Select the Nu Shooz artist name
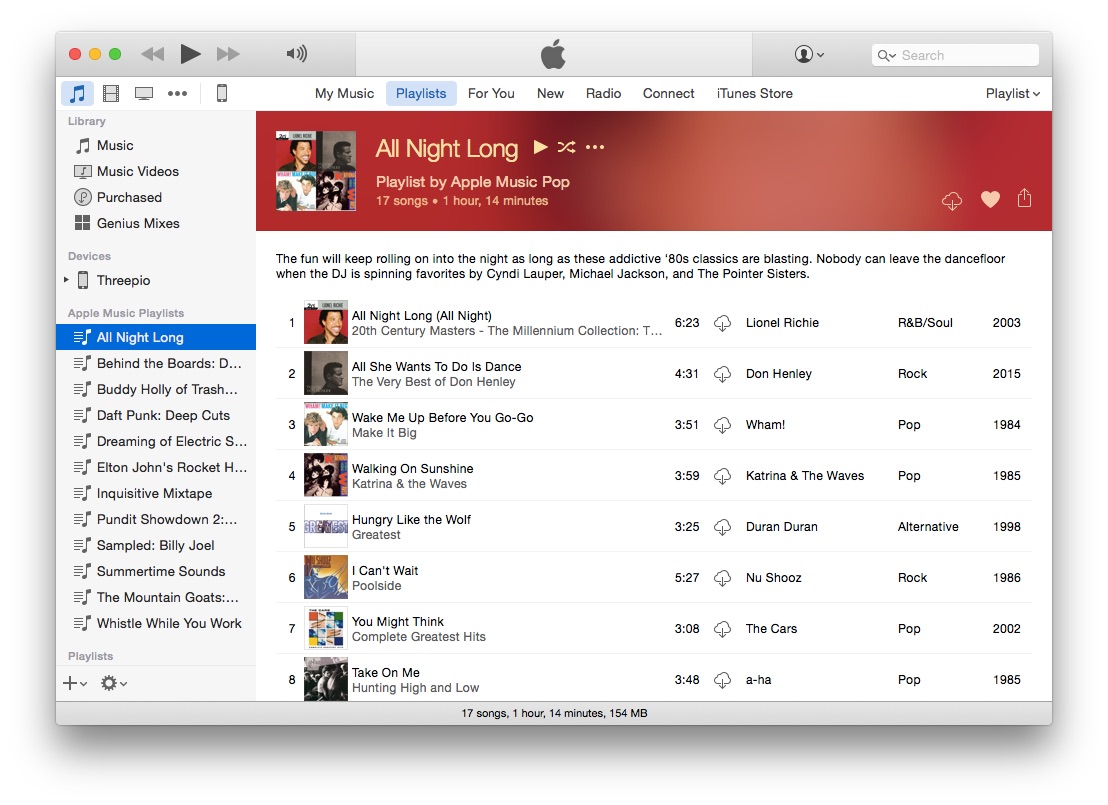The height and width of the screenshot is (805, 1108). pos(774,578)
